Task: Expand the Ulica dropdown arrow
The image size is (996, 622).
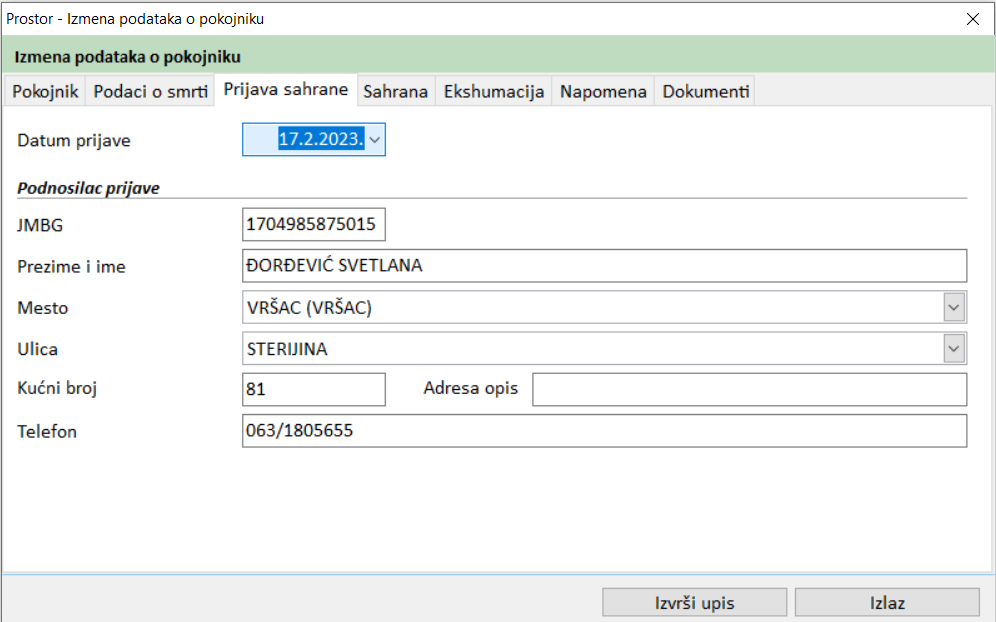Action: (954, 350)
